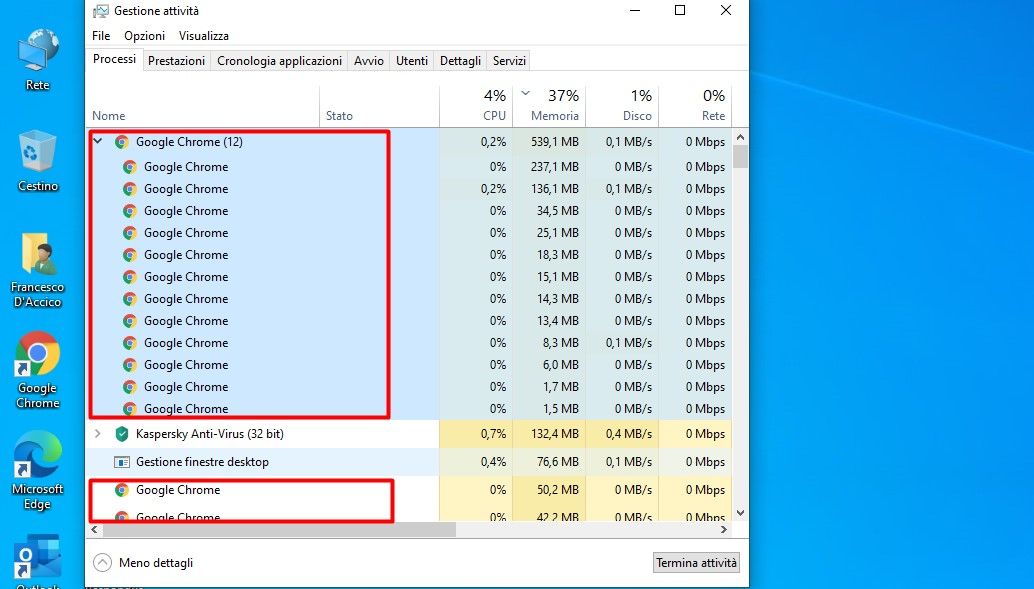Screen dimensions: 1034x589
Task: Switch to the Prestazioni tab
Action: (x=176, y=61)
